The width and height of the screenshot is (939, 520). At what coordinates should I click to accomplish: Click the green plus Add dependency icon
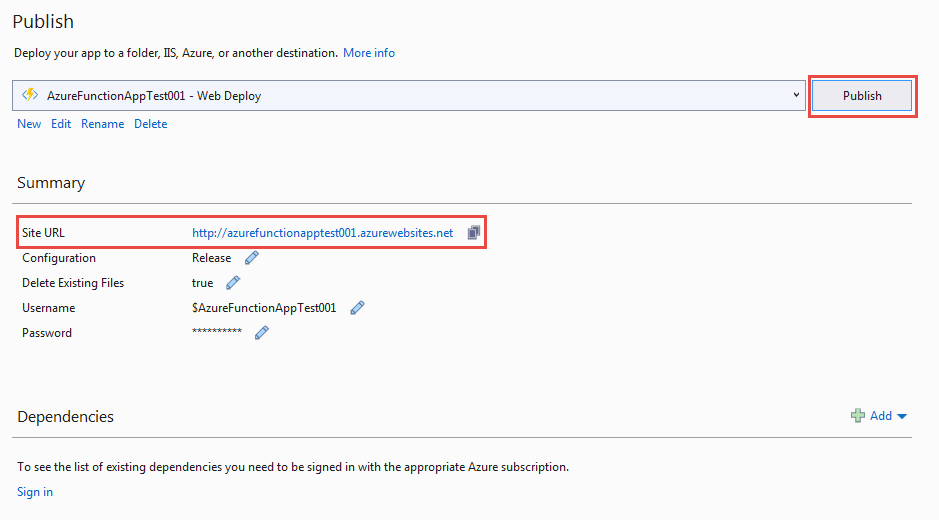pos(858,416)
